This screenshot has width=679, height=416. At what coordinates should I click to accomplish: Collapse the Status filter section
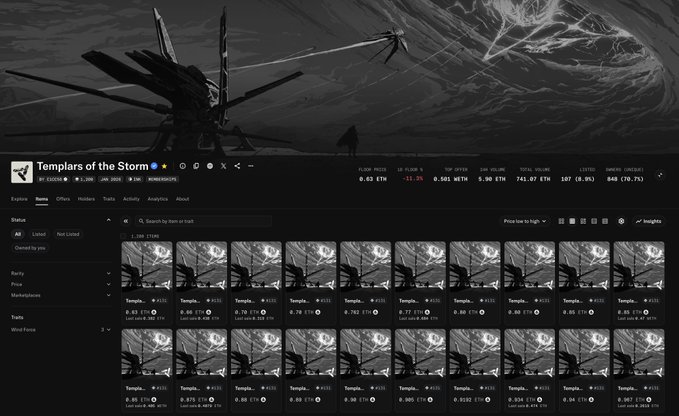pos(109,220)
